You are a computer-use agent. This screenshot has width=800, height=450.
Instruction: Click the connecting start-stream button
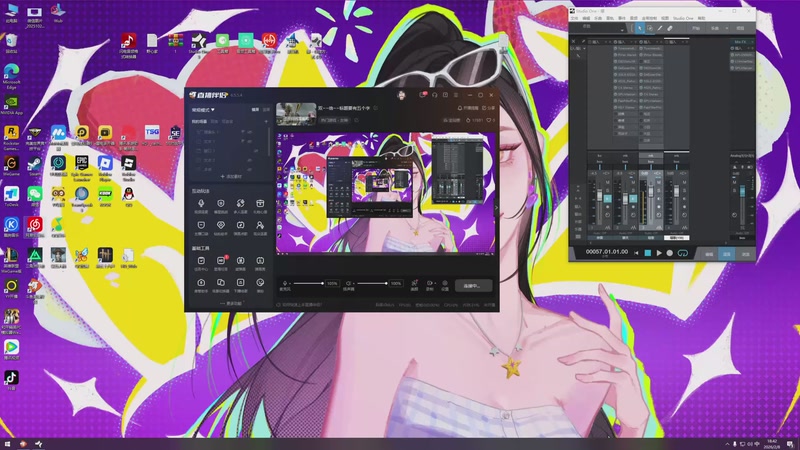[473, 286]
